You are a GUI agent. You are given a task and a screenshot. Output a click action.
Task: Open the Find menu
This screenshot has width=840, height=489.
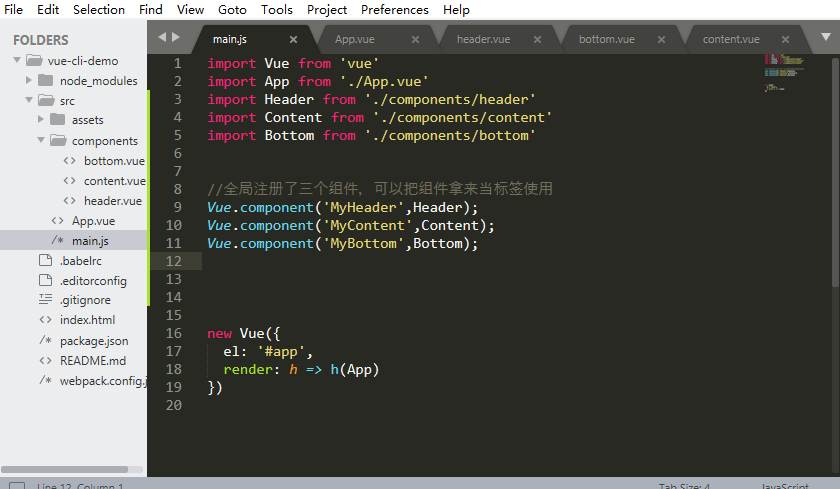(151, 10)
